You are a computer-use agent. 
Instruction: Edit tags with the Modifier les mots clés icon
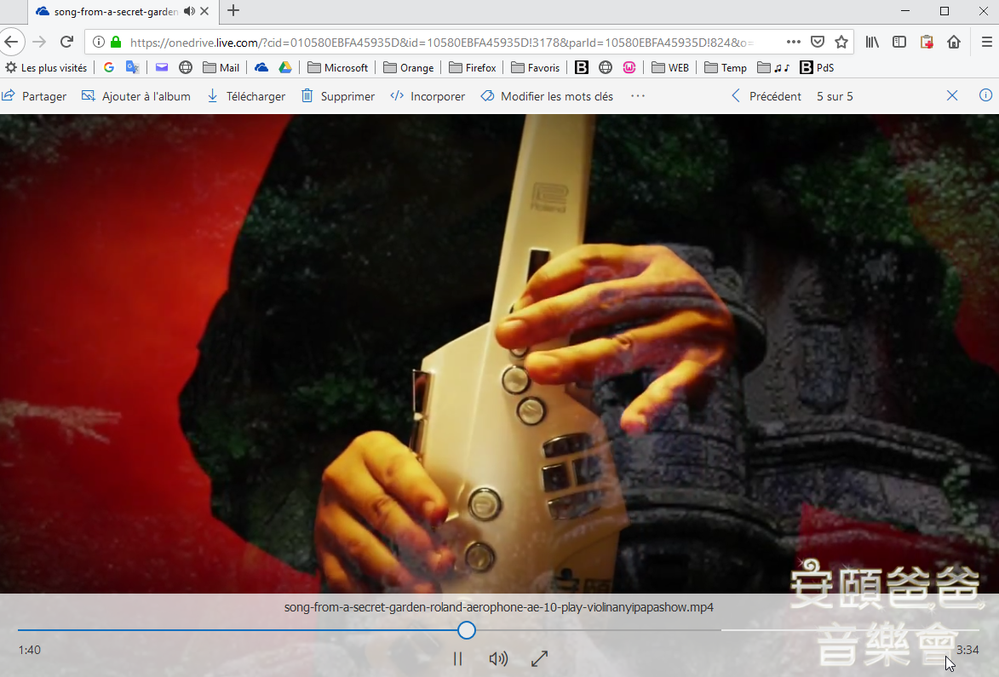point(486,96)
